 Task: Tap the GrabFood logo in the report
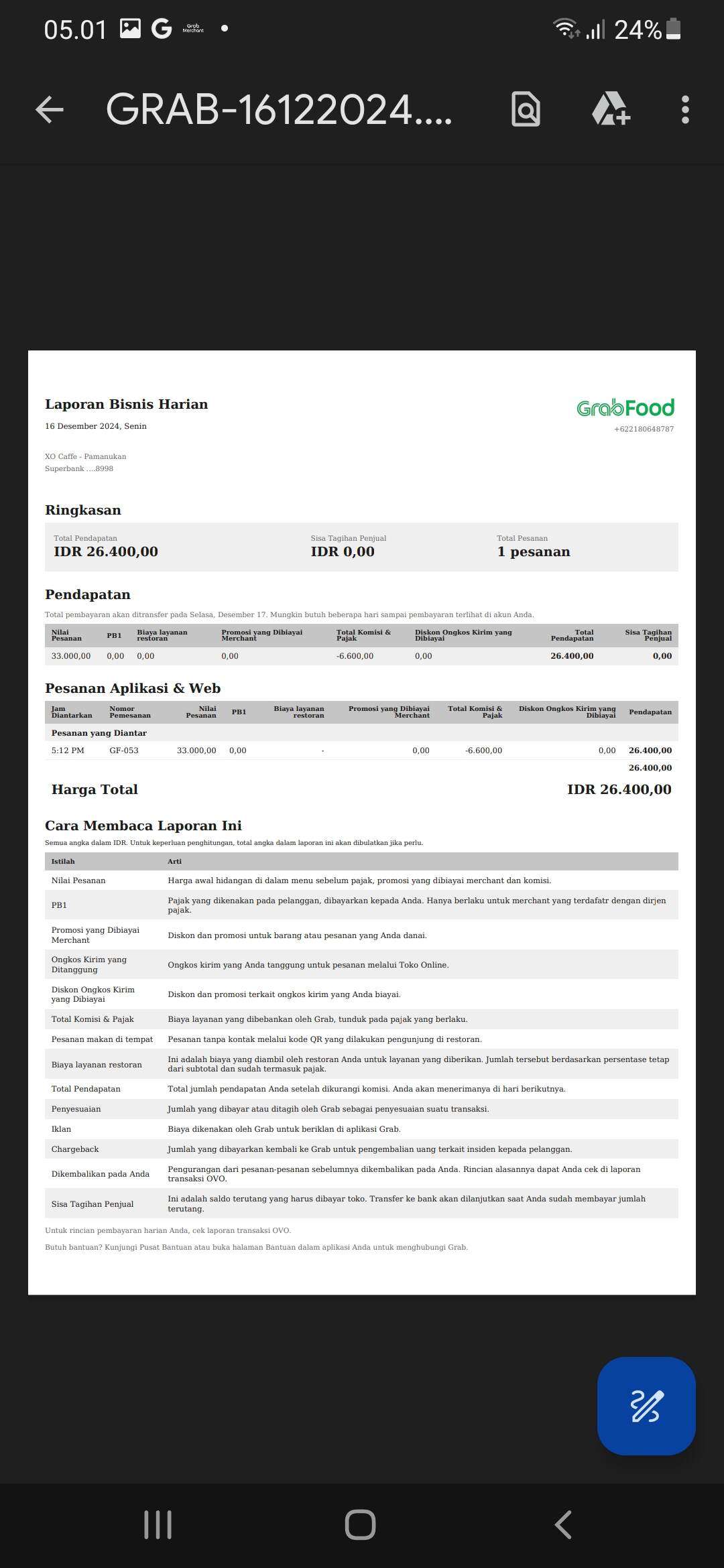[x=625, y=407]
